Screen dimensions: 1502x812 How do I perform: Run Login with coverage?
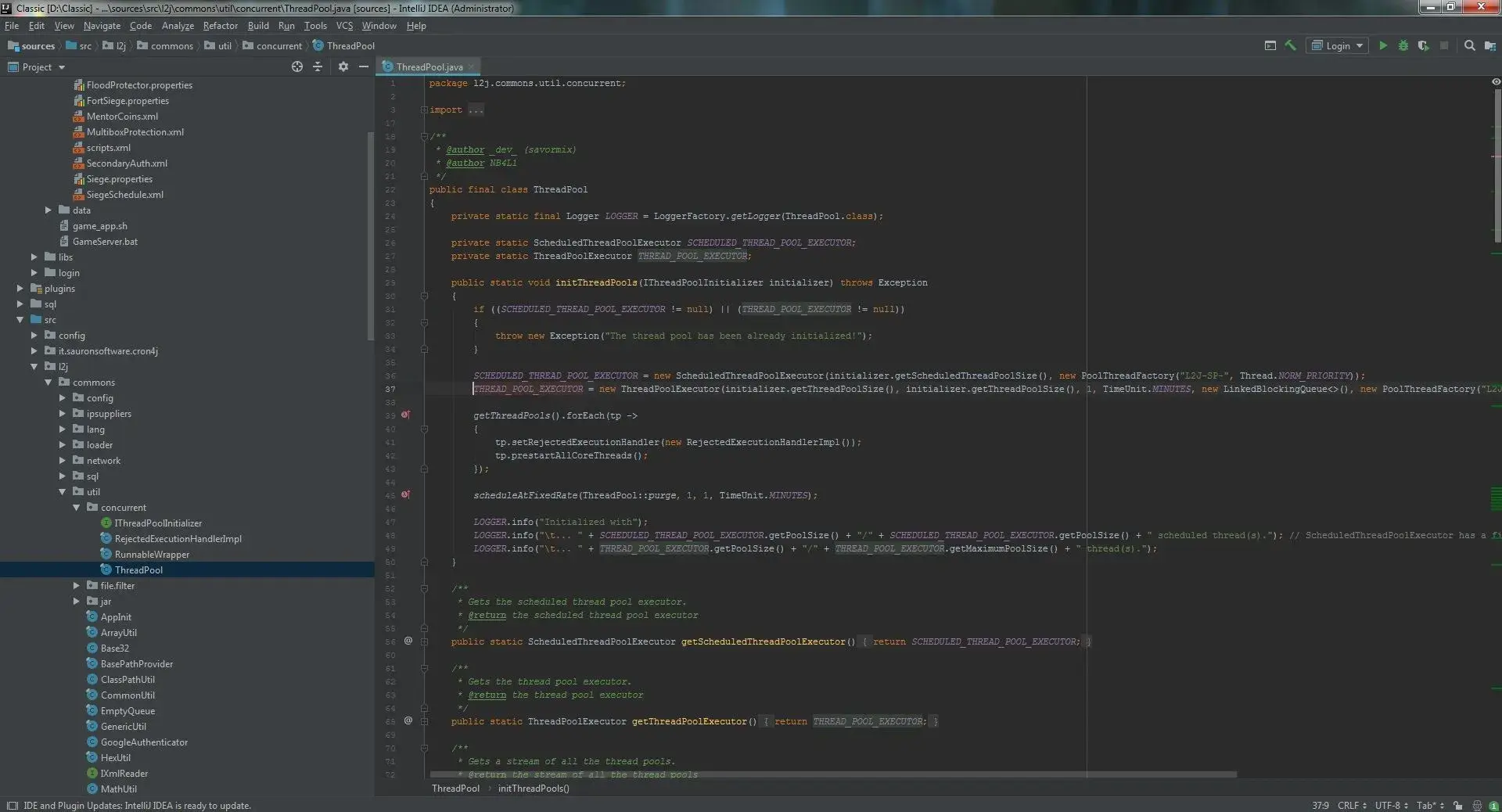[x=1424, y=45]
